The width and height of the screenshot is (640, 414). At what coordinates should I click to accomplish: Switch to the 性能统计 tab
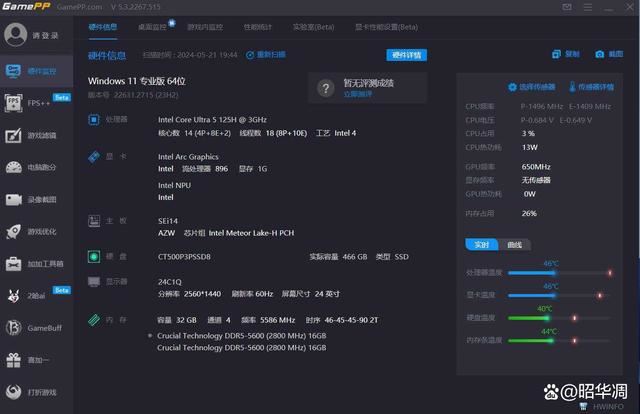point(257,27)
